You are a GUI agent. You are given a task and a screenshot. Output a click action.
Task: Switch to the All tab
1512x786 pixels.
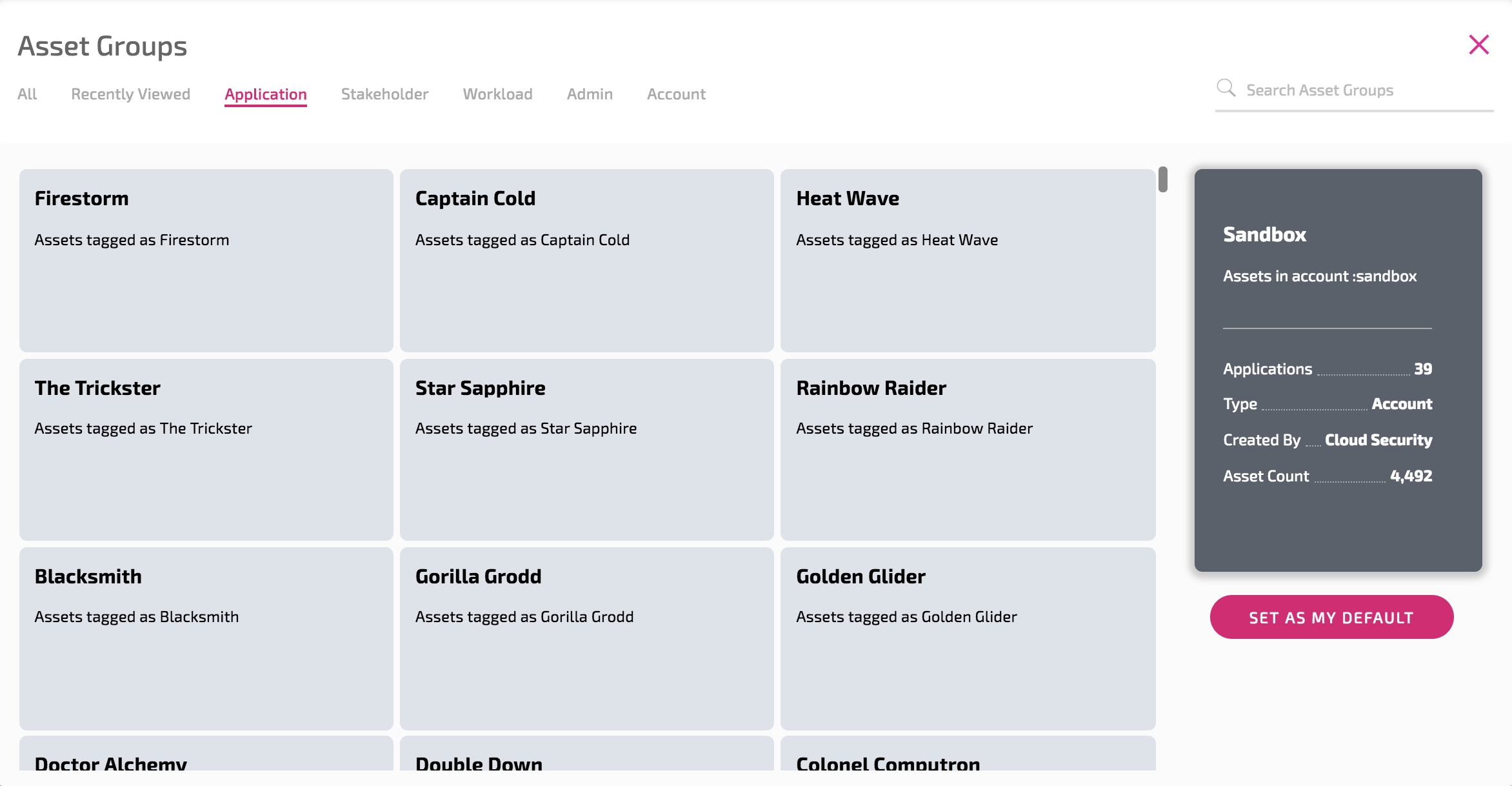coord(27,94)
